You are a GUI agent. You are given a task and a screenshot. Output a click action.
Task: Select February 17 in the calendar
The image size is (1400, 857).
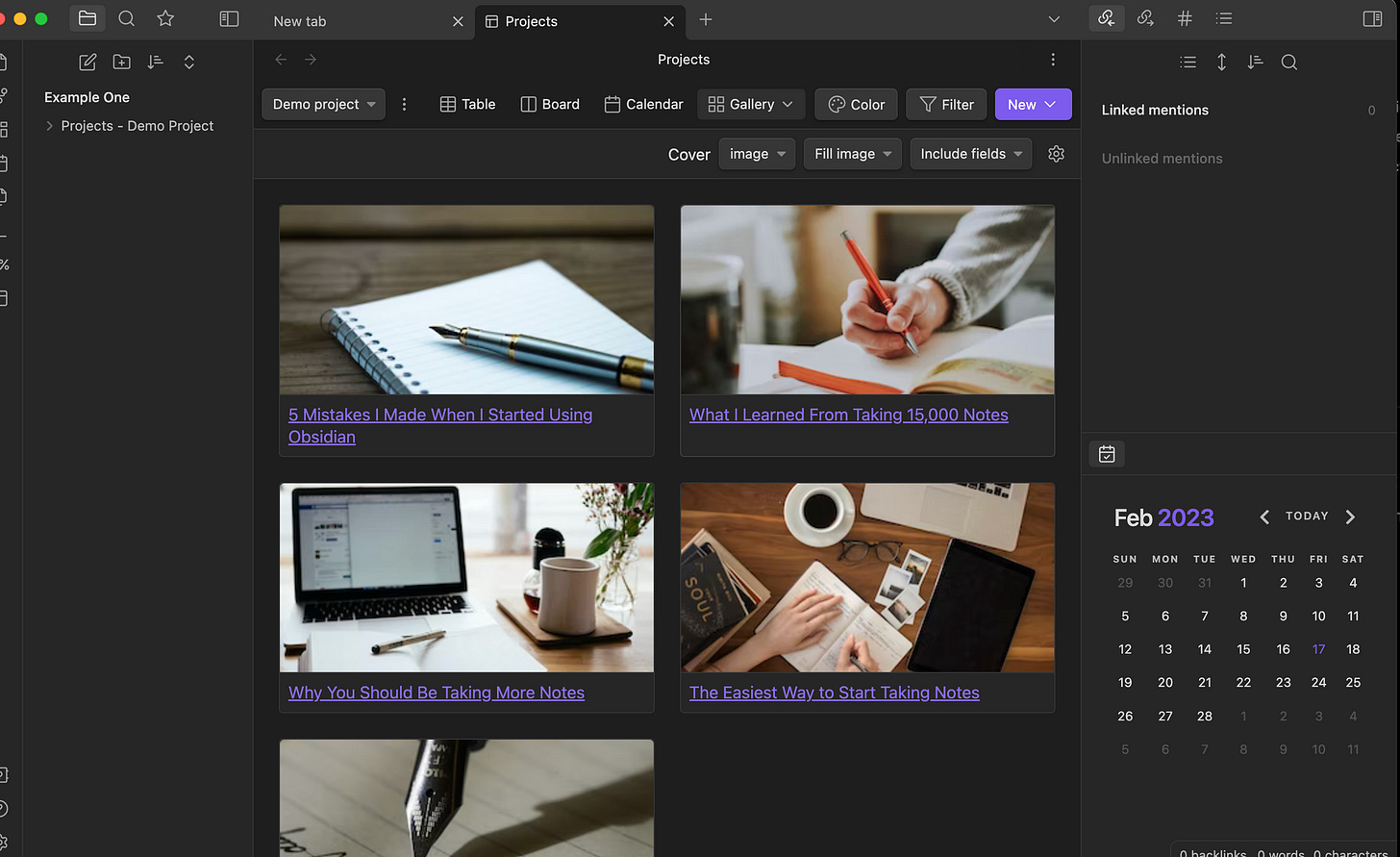[1318, 649]
